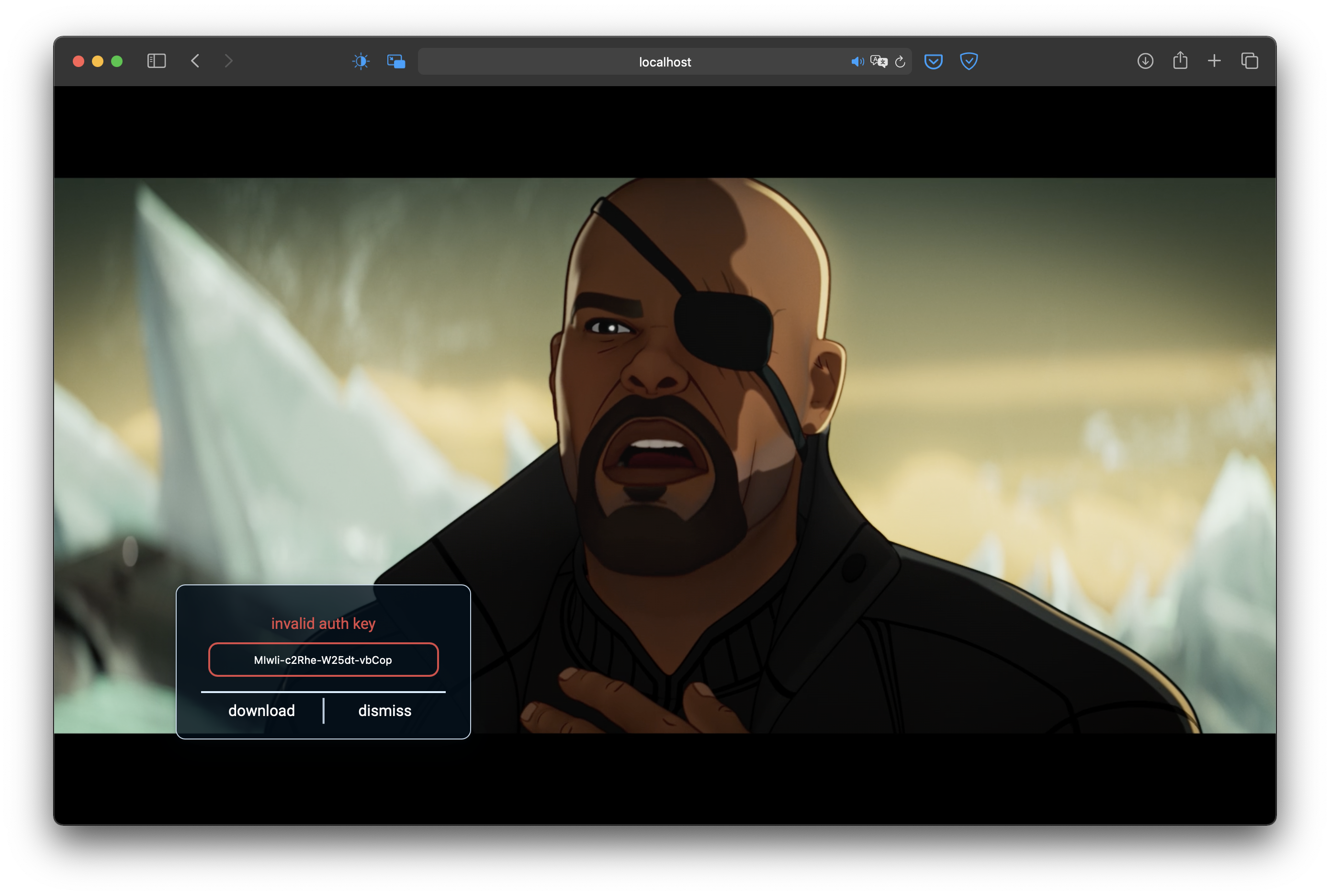Open a new tab

pos(1215,61)
